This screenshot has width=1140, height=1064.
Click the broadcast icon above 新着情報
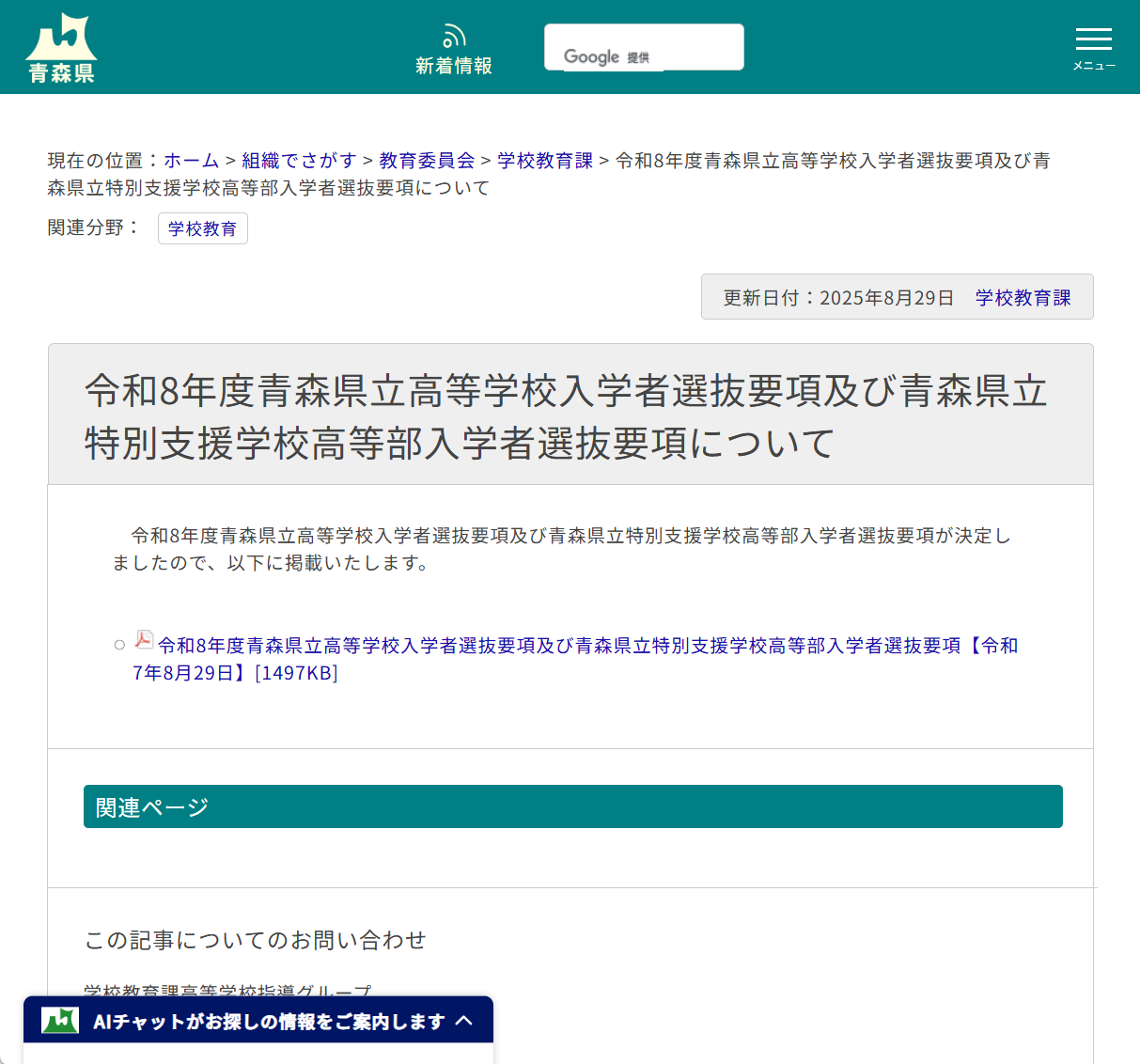[x=454, y=35]
